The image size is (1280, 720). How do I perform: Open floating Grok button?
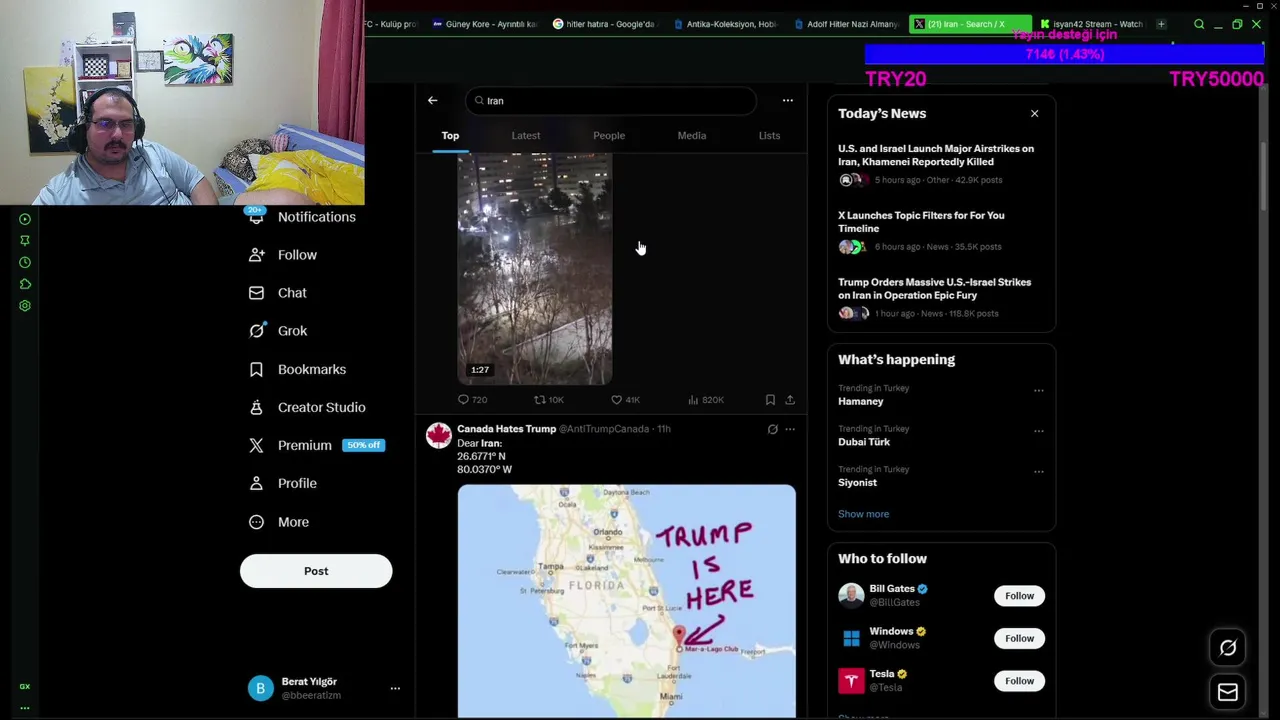pyautogui.click(x=1228, y=648)
